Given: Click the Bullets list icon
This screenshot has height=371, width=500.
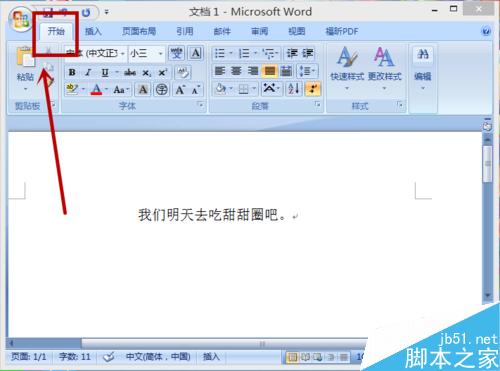Looking at the screenshot, I should coord(220,53).
